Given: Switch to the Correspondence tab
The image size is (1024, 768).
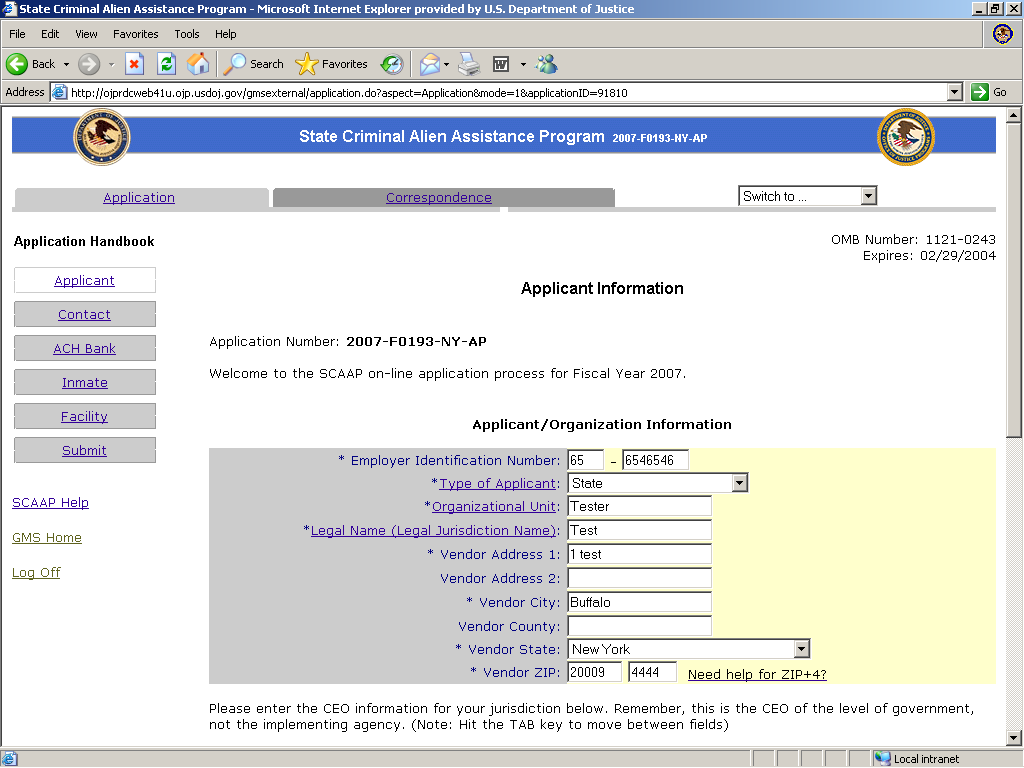Looking at the screenshot, I should coord(439,198).
